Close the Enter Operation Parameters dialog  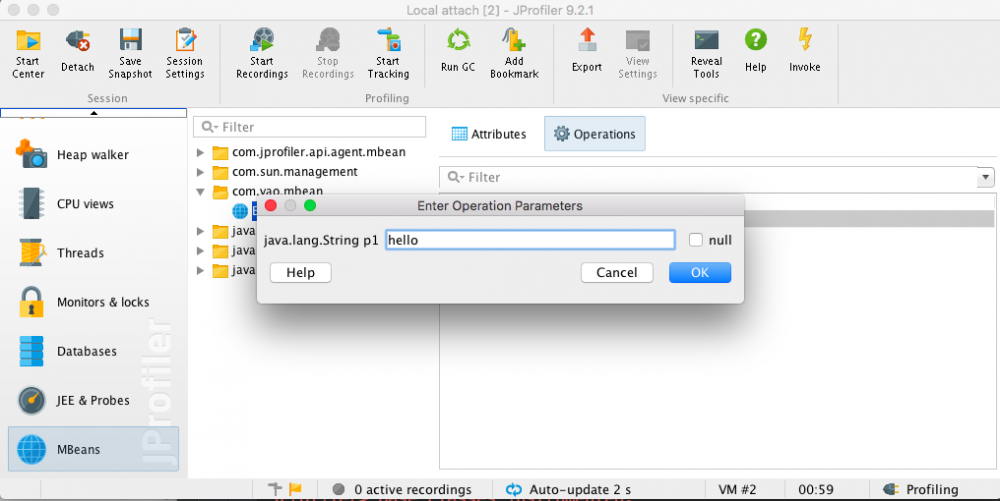(270, 205)
